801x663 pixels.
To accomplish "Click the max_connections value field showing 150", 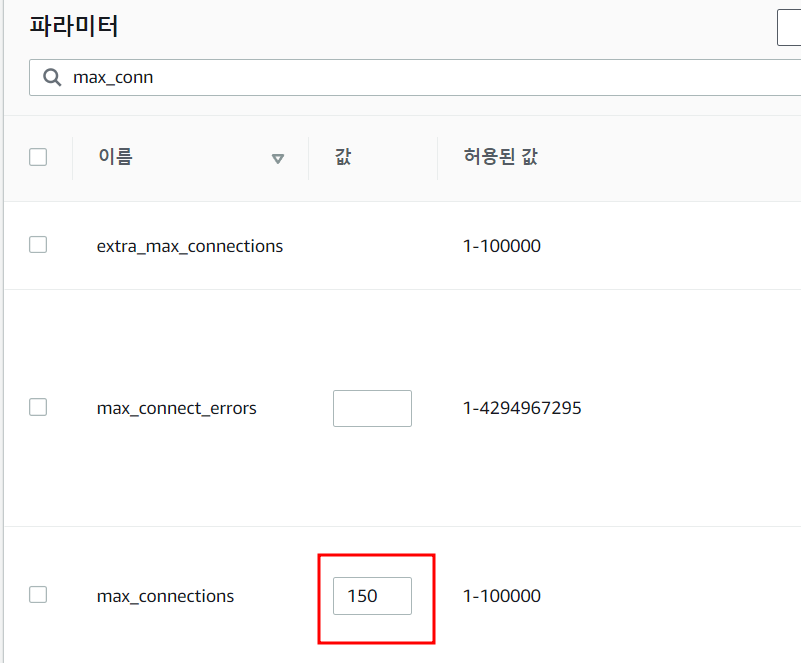I will pos(372,596).
